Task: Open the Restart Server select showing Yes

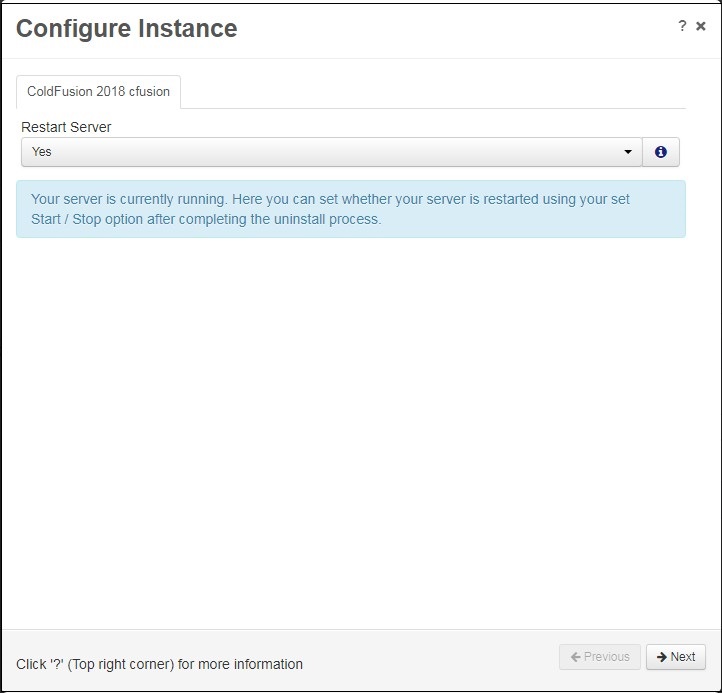Action: click(x=332, y=151)
